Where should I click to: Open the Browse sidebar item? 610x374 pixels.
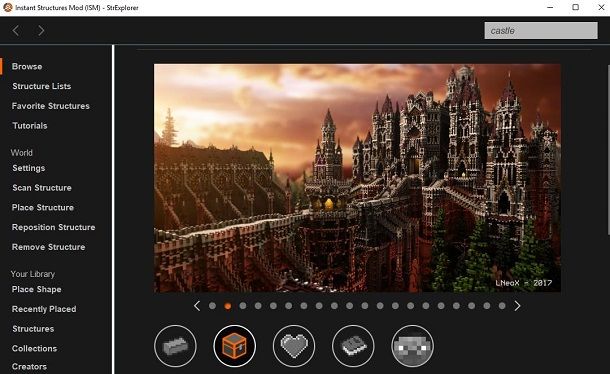tap(27, 67)
